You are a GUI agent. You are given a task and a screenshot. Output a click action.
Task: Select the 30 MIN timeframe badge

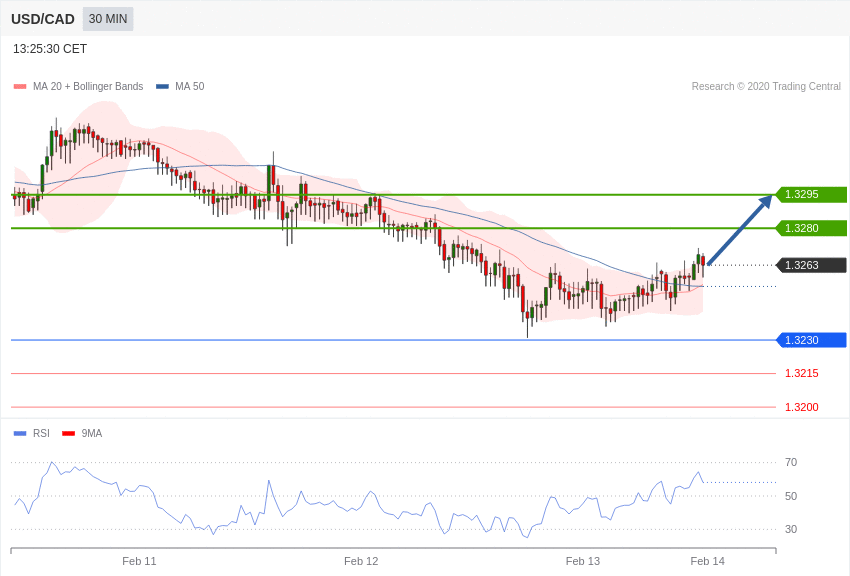[108, 19]
